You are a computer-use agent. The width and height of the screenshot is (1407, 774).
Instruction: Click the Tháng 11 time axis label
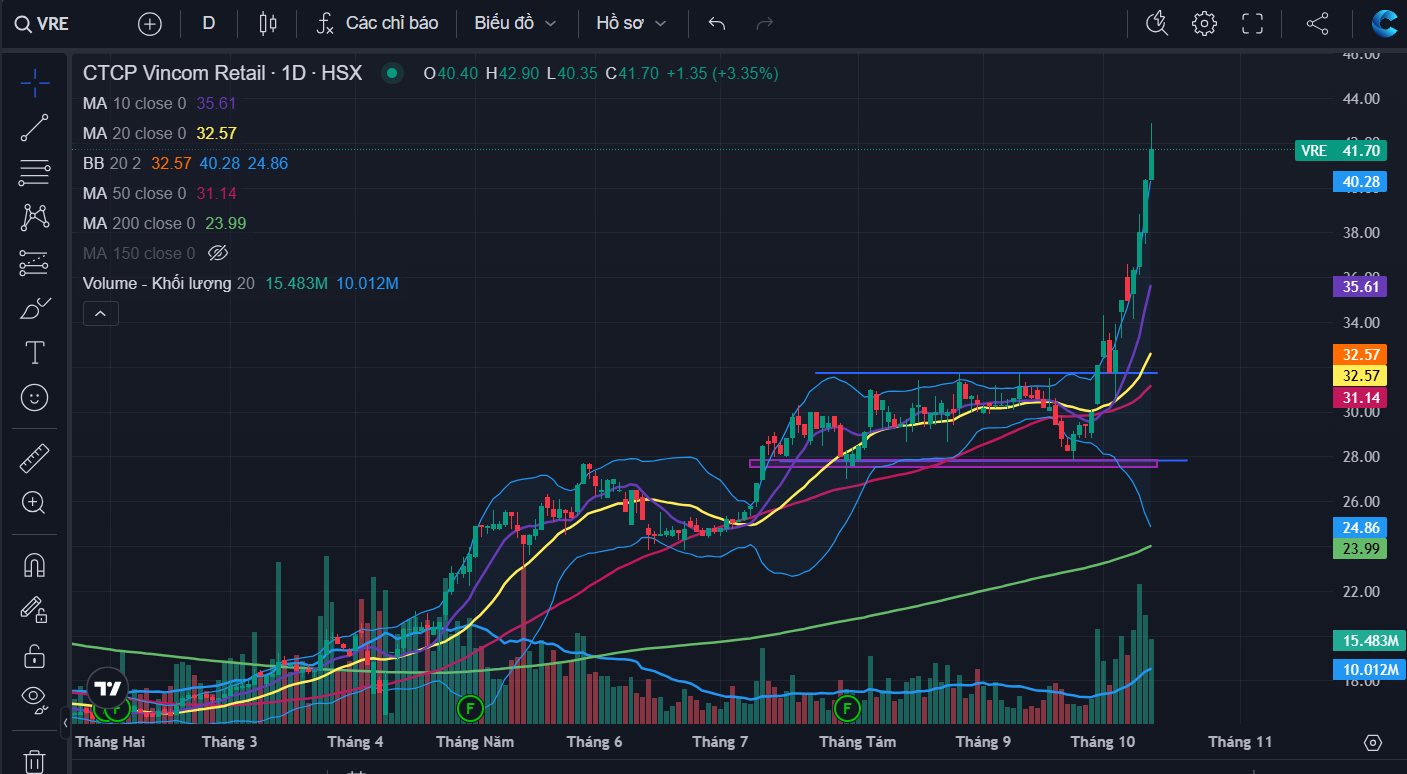pos(1240,742)
